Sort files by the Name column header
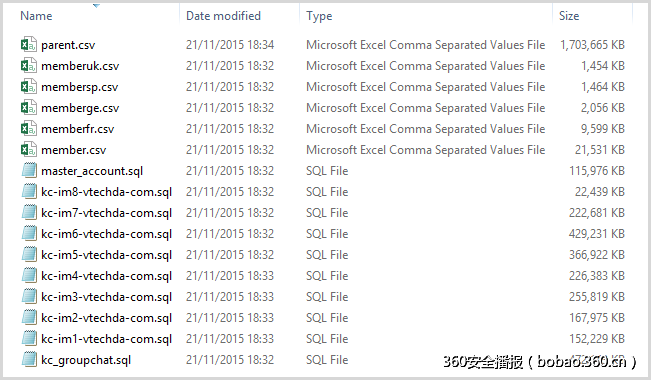651x380 pixels. pos(36,16)
